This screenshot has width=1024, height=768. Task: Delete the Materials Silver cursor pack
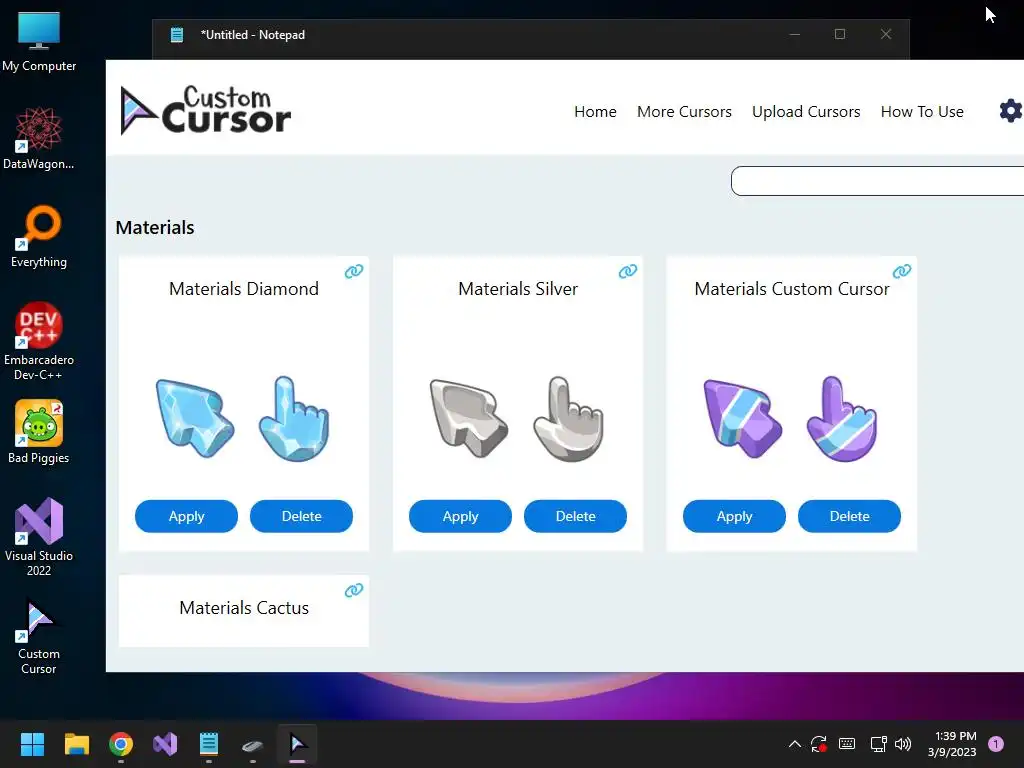point(575,516)
